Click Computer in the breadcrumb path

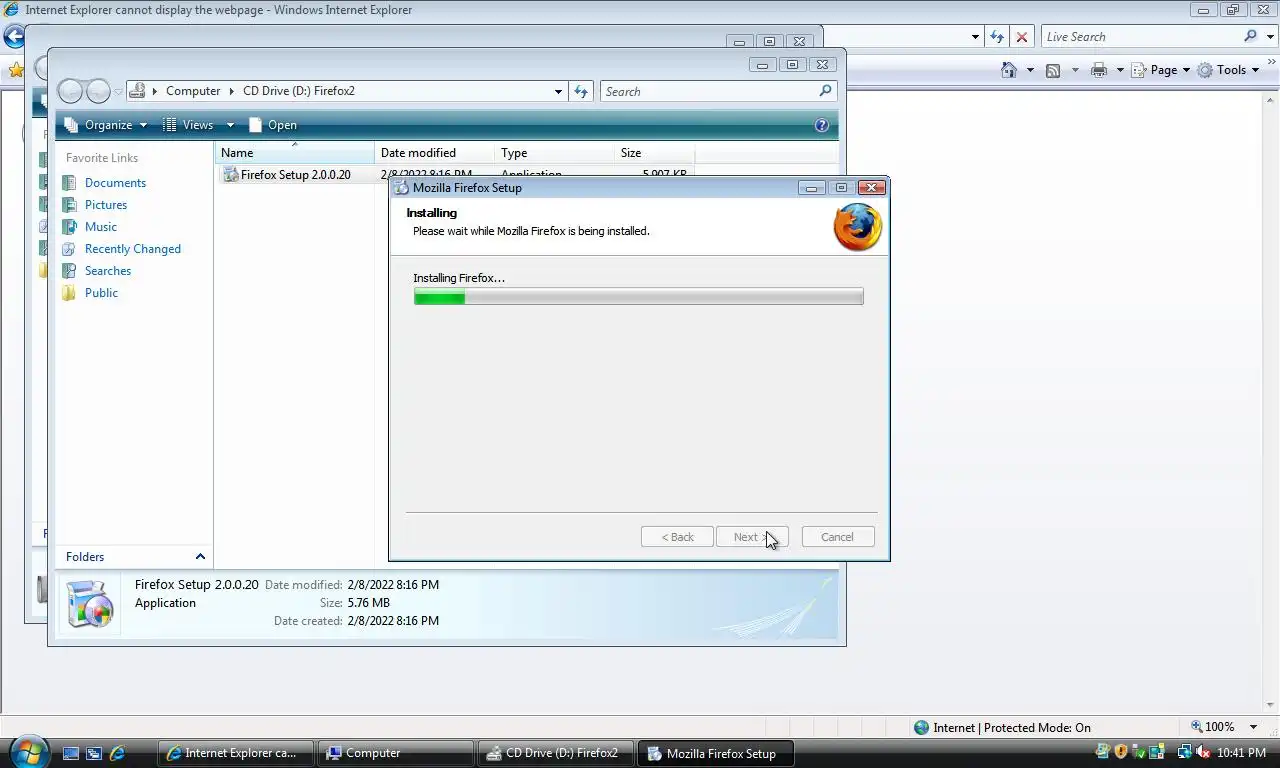[193, 91]
